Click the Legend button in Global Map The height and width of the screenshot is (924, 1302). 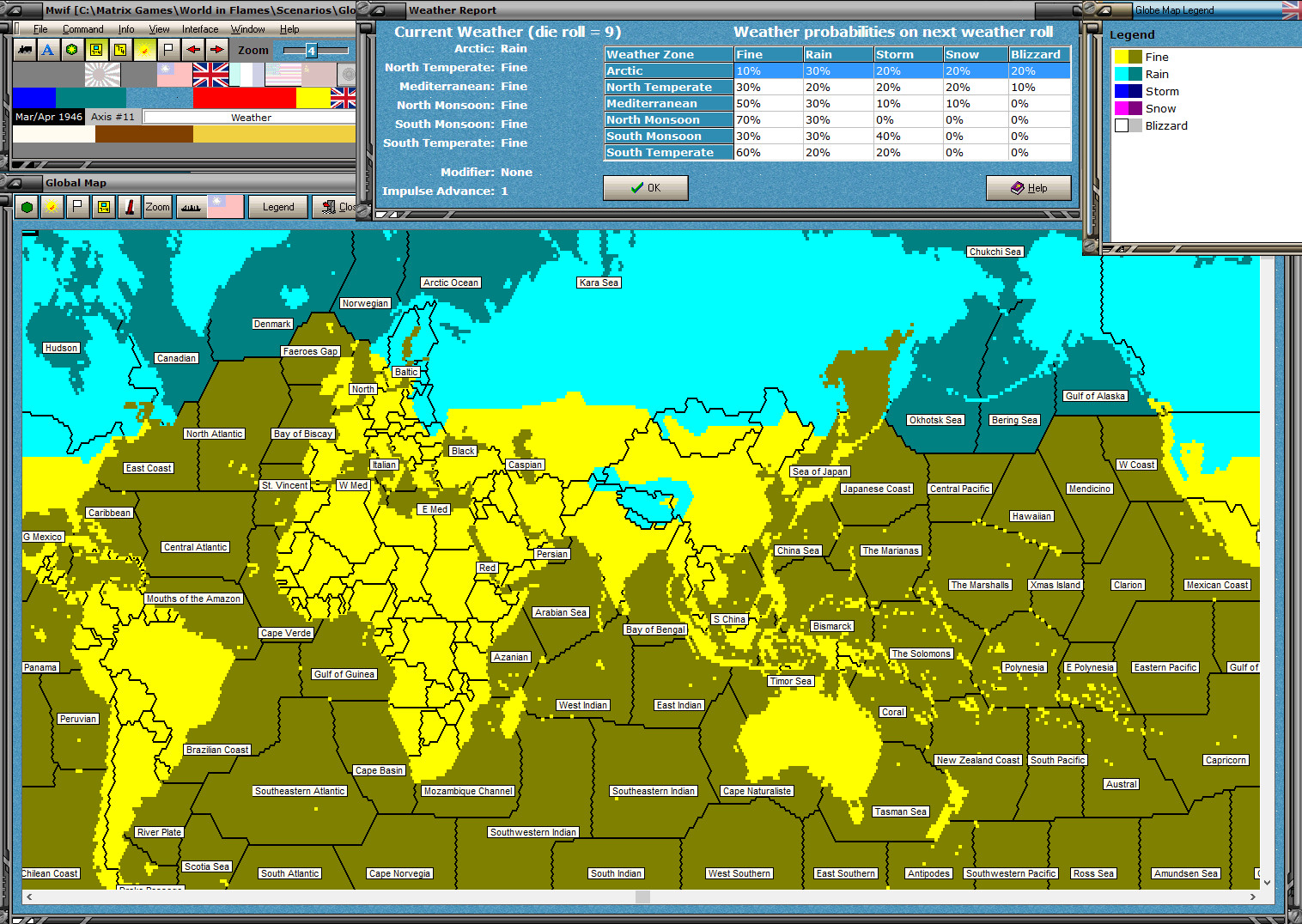(x=278, y=207)
